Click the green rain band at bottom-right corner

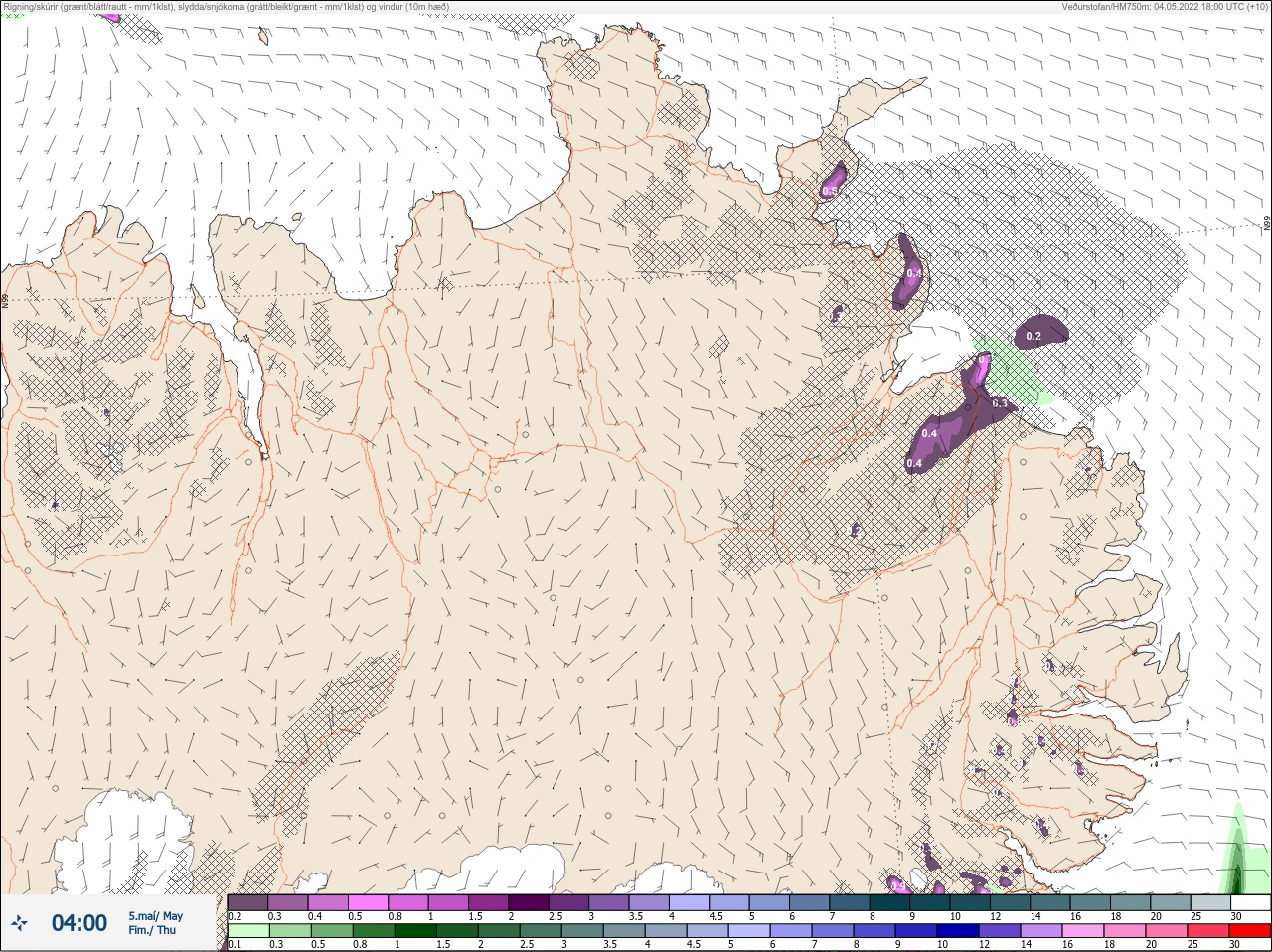click(1236, 855)
